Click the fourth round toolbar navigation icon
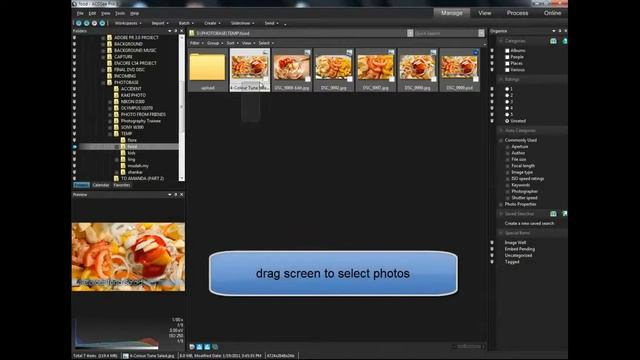This screenshot has width=640, height=360. tap(102, 23)
